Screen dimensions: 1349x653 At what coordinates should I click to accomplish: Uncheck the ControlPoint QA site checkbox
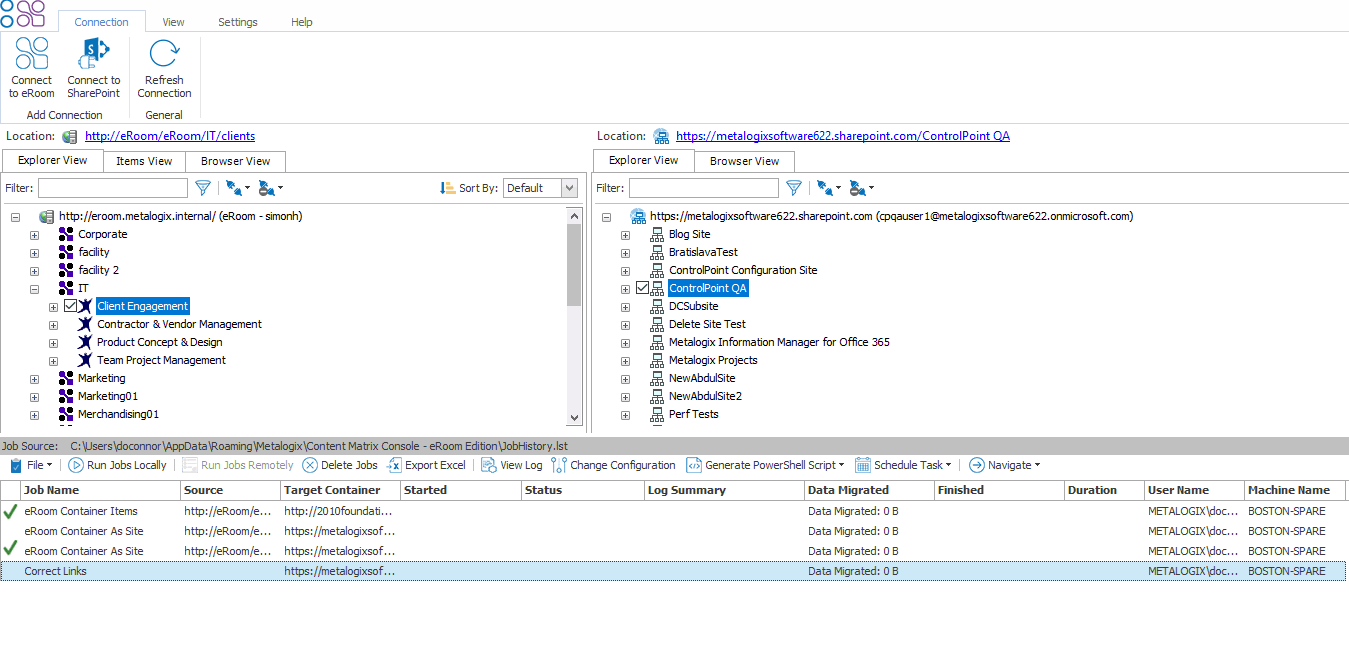641,288
